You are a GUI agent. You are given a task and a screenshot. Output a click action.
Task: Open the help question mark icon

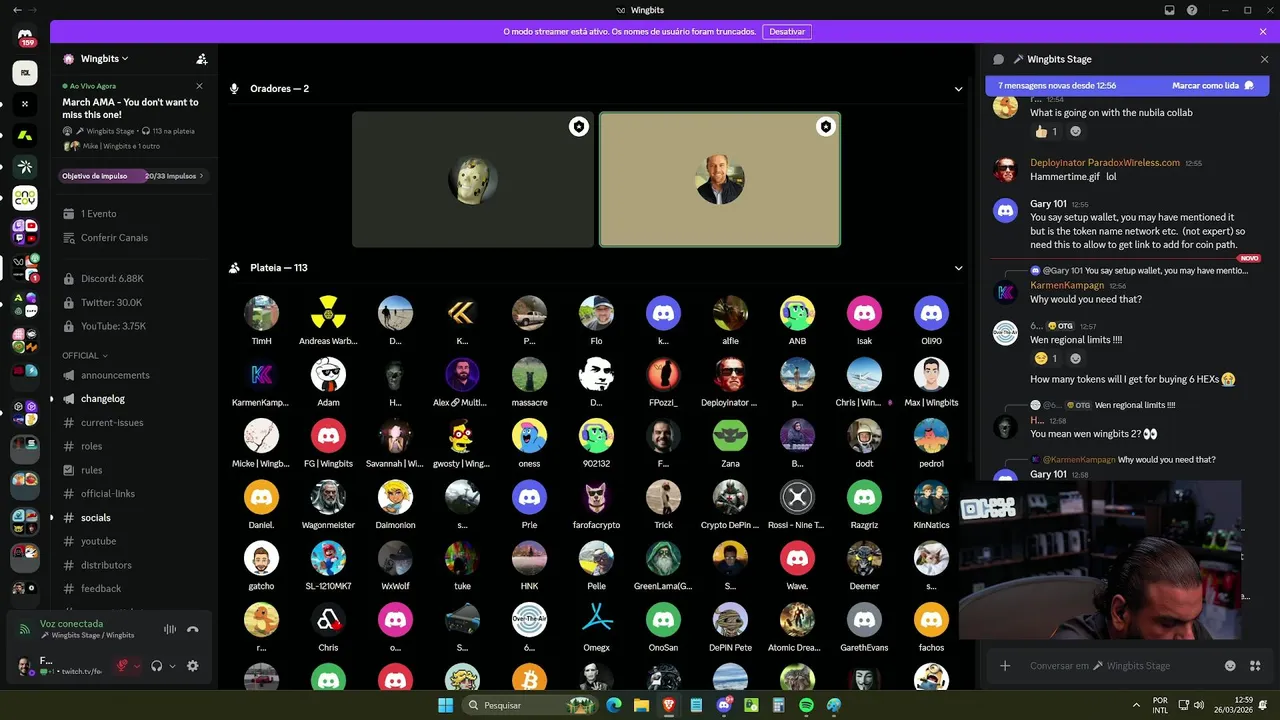pyautogui.click(x=1192, y=10)
